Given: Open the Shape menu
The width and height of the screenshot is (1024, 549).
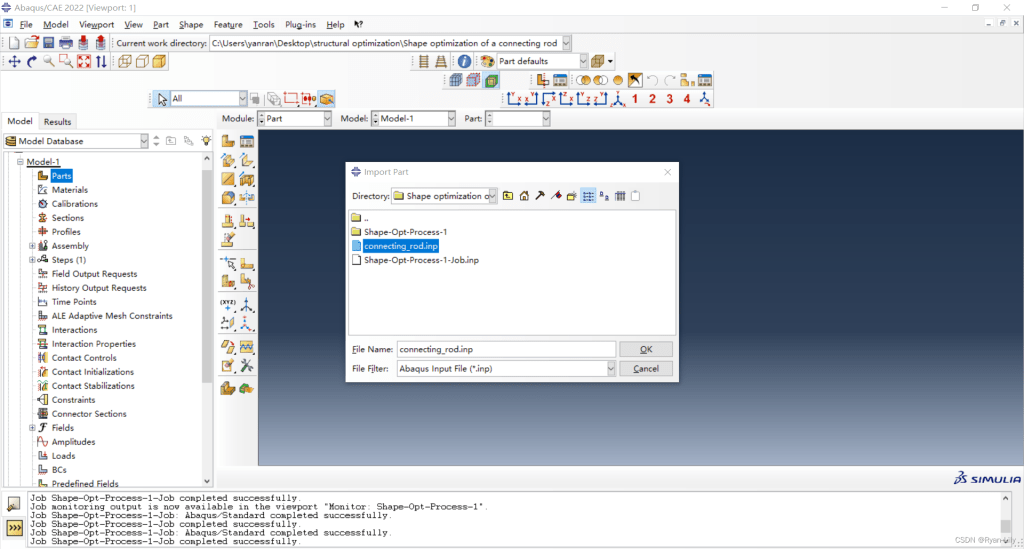Looking at the screenshot, I should [191, 24].
